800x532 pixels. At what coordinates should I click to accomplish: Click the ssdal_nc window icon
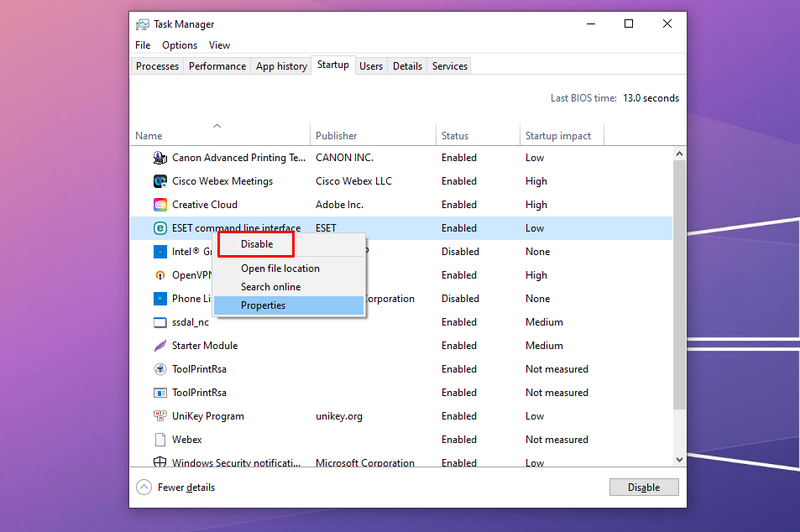pos(160,322)
